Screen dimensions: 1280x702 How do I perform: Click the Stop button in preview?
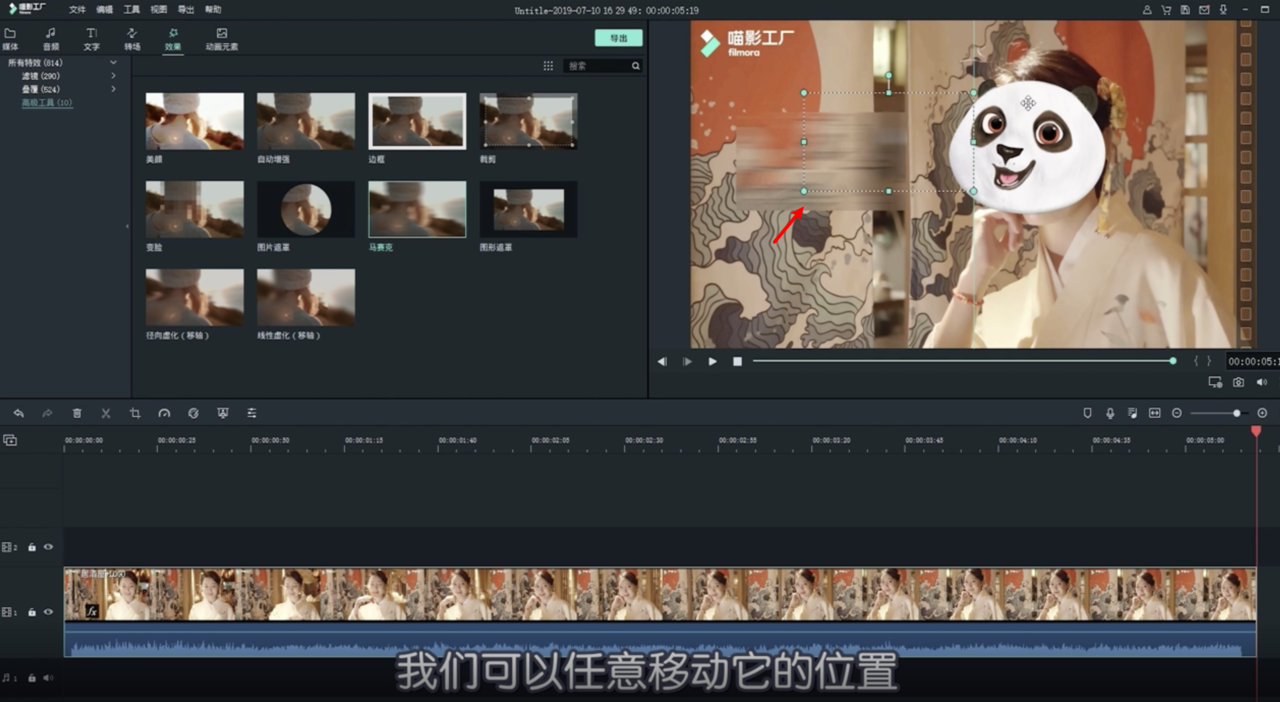[737, 361]
